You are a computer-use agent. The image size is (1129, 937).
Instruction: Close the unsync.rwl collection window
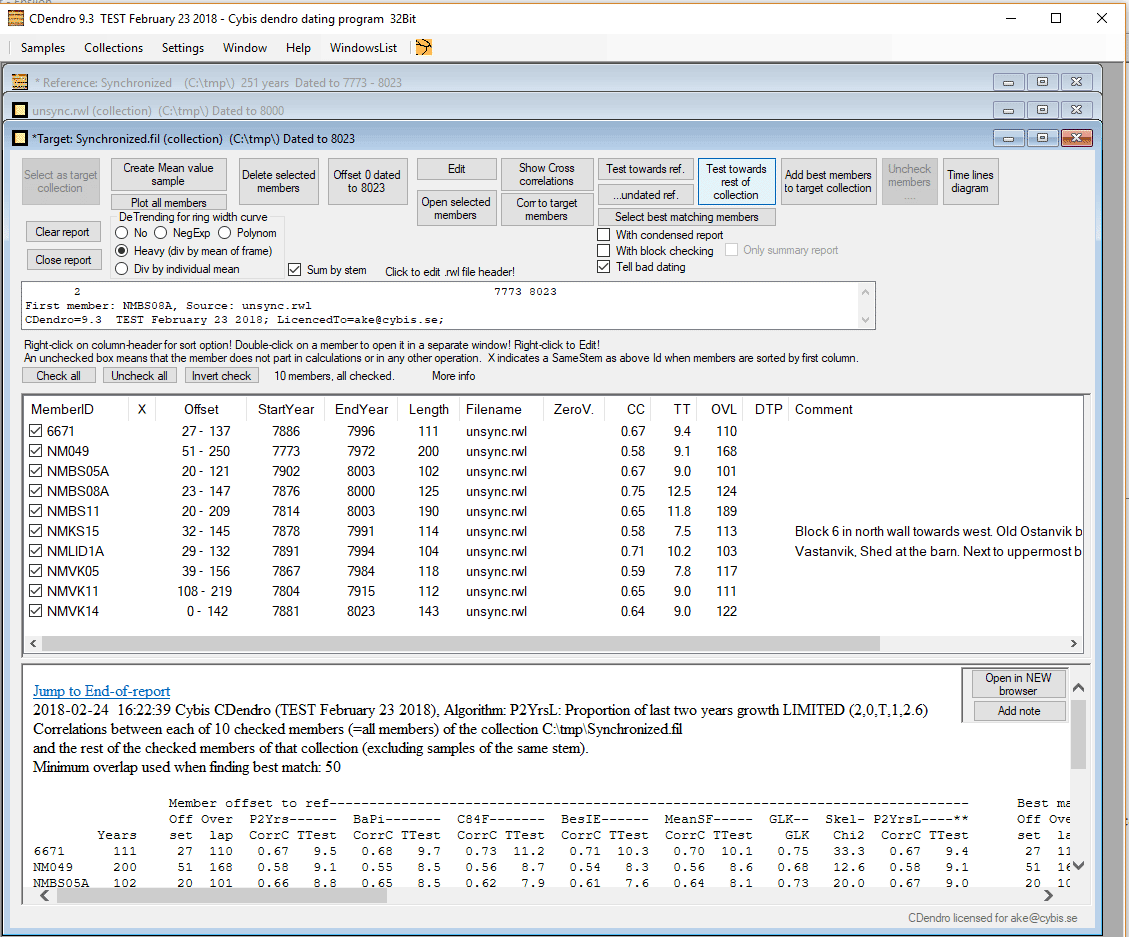pyautogui.click(x=1076, y=110)
